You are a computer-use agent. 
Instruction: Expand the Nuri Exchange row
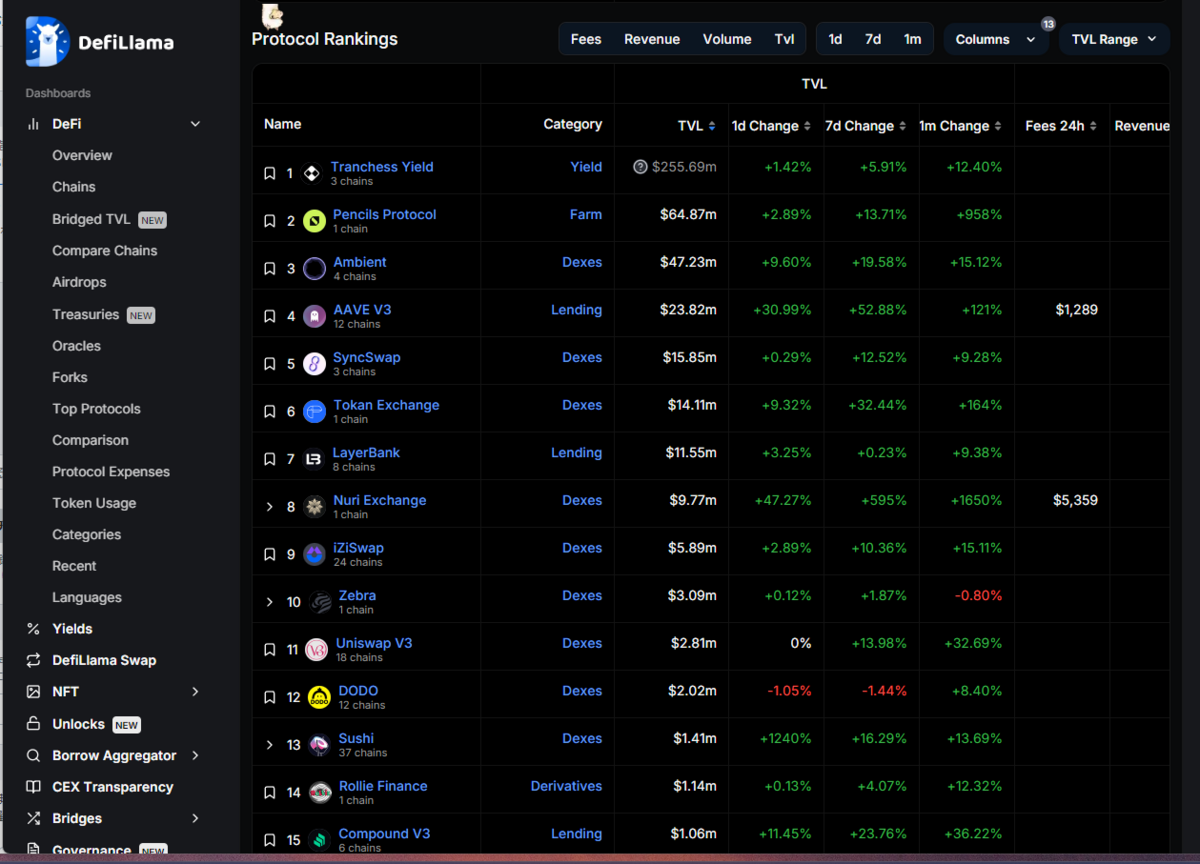pyautogui.click(x=269, y=505)
